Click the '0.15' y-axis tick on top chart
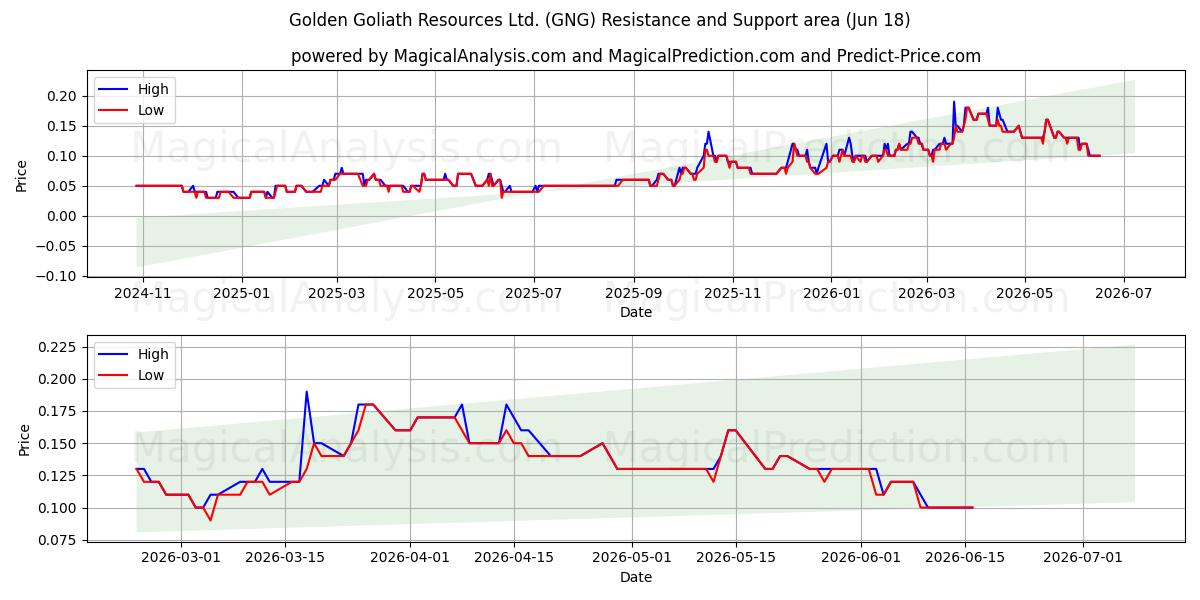The width and height of the screenshot is (1200, 600). 63,126
